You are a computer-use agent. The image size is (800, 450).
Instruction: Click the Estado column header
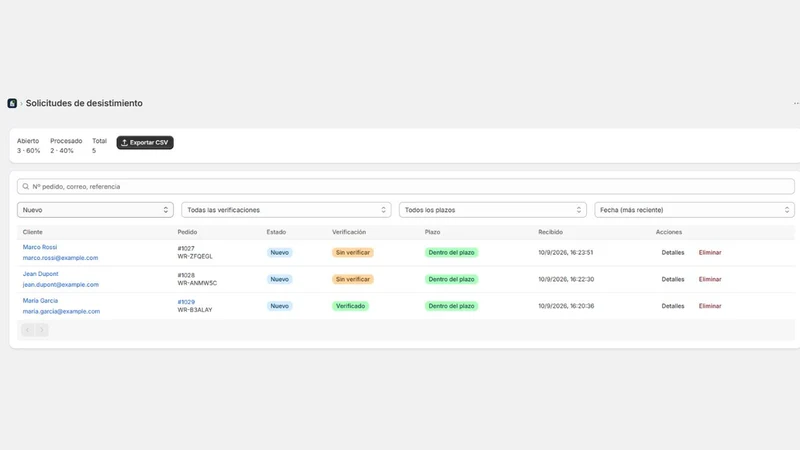(276, 232)
